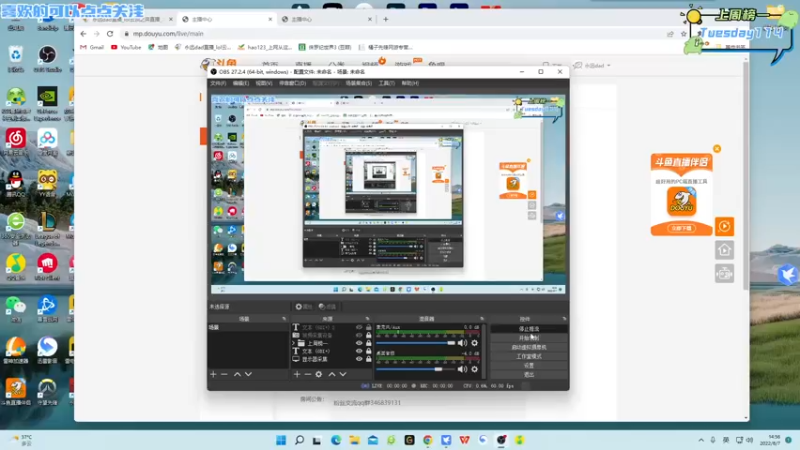Open Desktop Audio settings gear

pos(474,369)
